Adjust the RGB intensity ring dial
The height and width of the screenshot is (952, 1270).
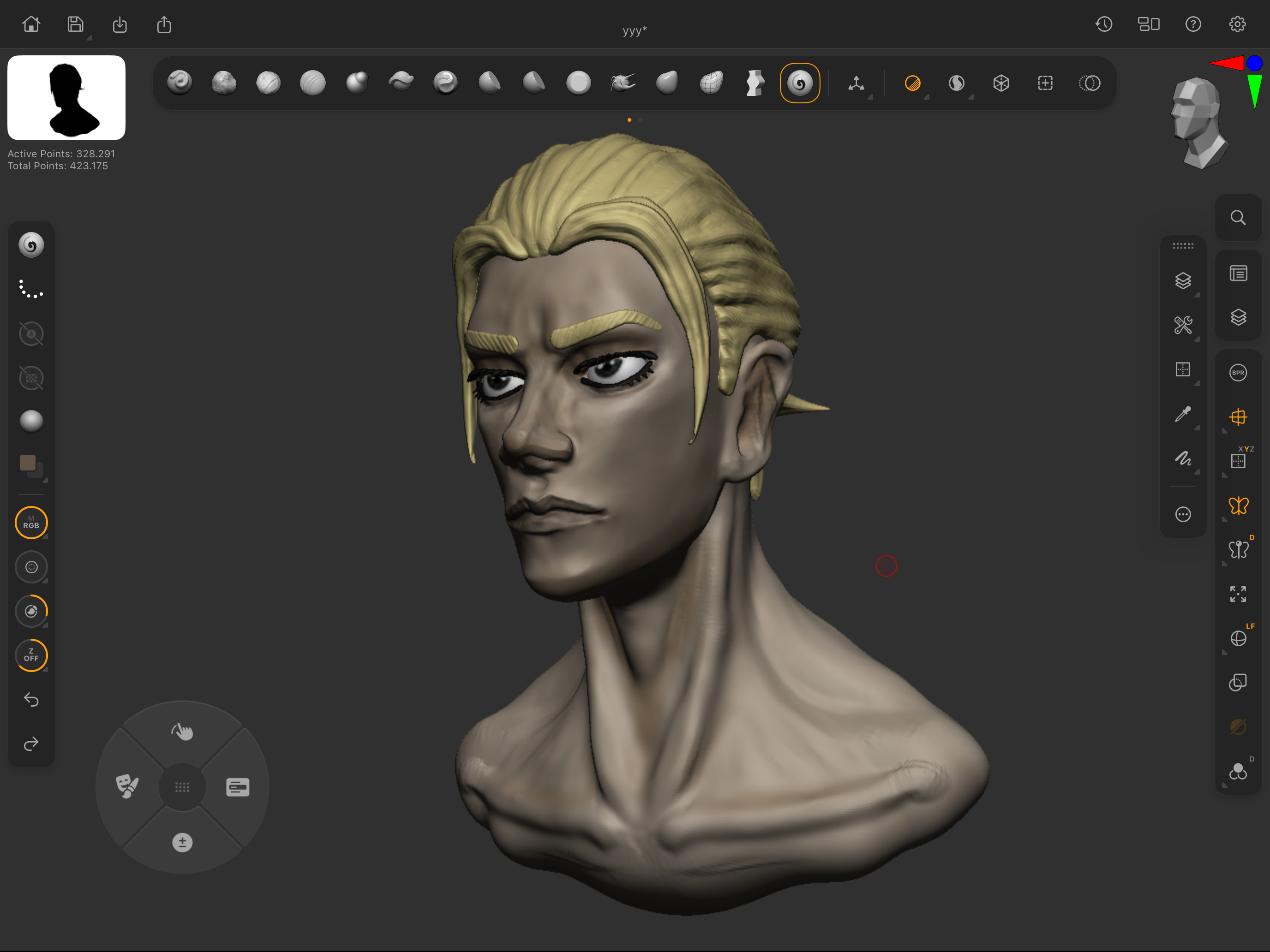tap(31, 611)
